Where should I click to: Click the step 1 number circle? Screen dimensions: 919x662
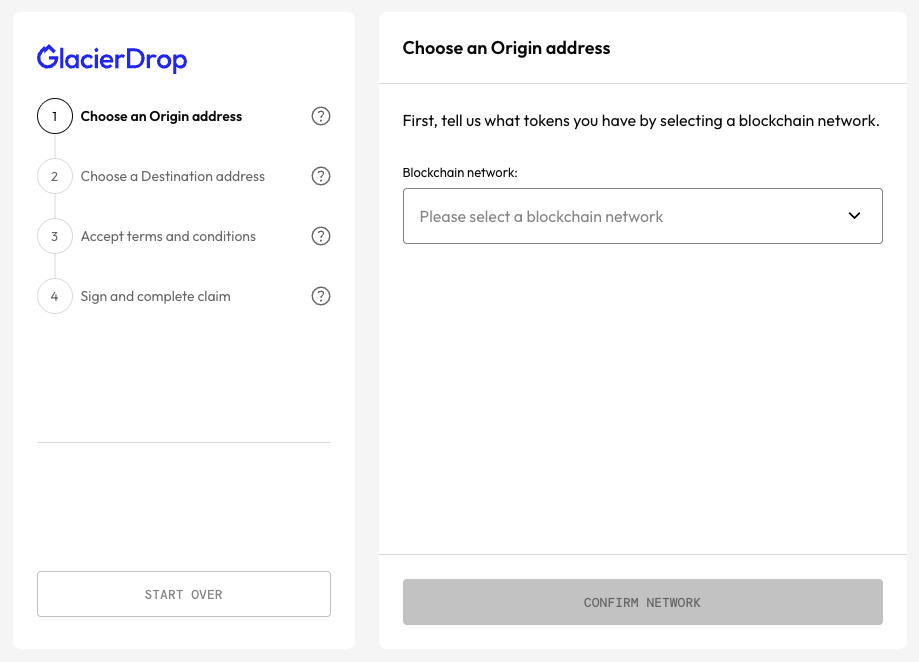[x=55, y=116]
